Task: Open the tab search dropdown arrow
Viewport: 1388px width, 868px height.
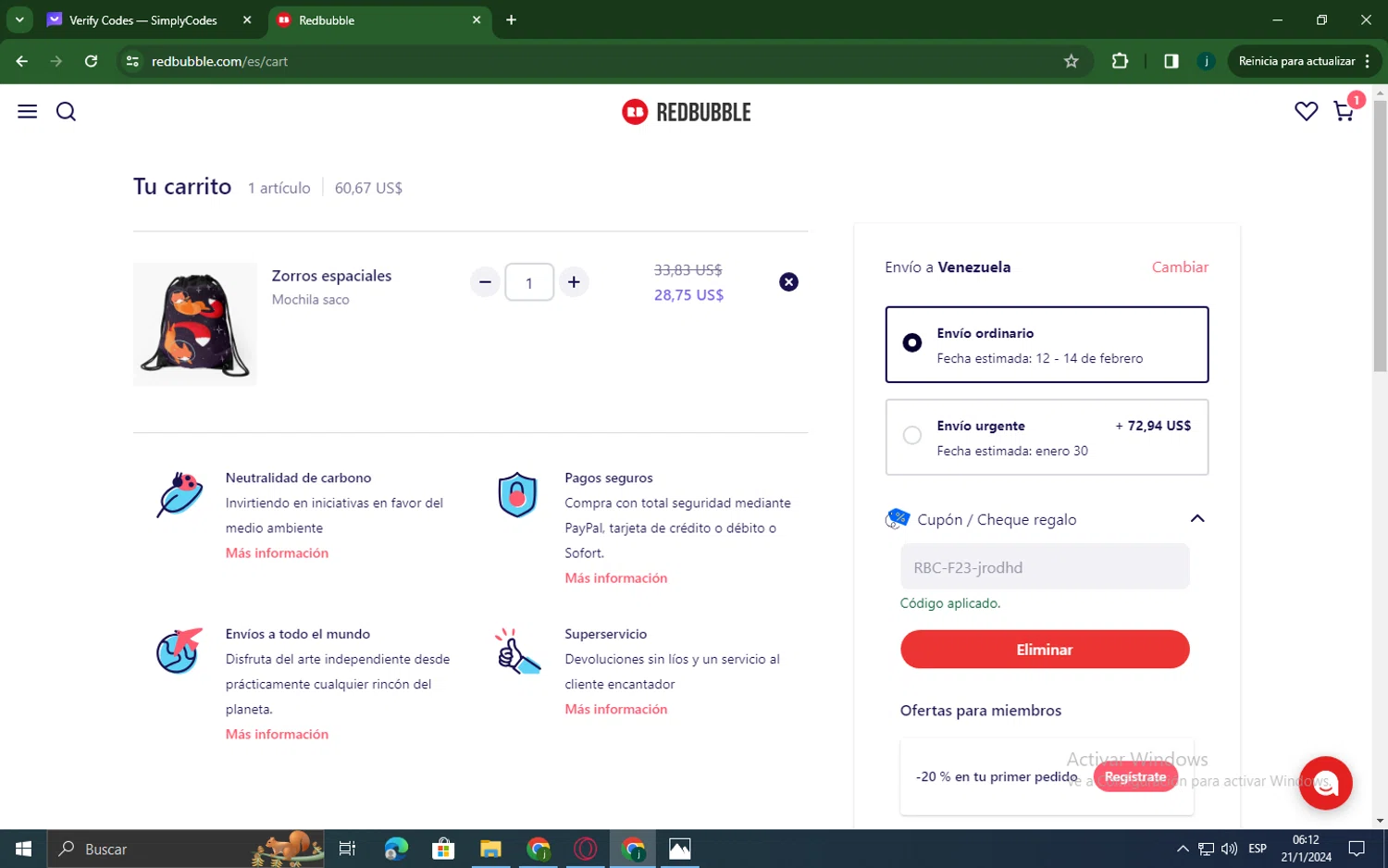Action: click(x=19, y=20)
